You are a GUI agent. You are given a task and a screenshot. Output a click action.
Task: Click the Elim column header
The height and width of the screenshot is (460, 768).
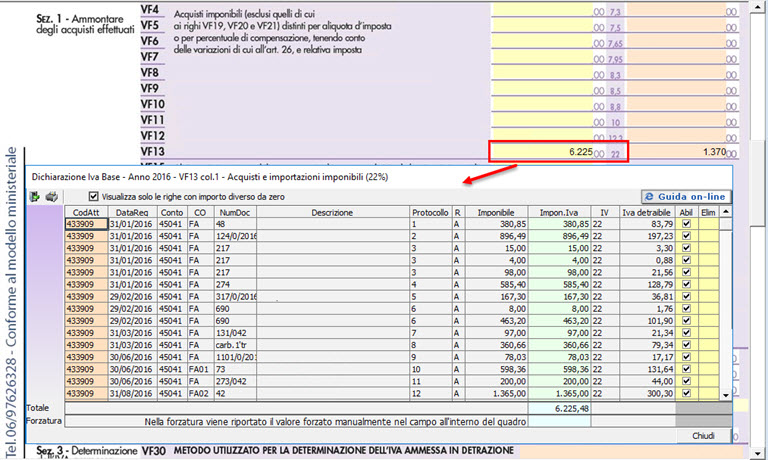708,213
